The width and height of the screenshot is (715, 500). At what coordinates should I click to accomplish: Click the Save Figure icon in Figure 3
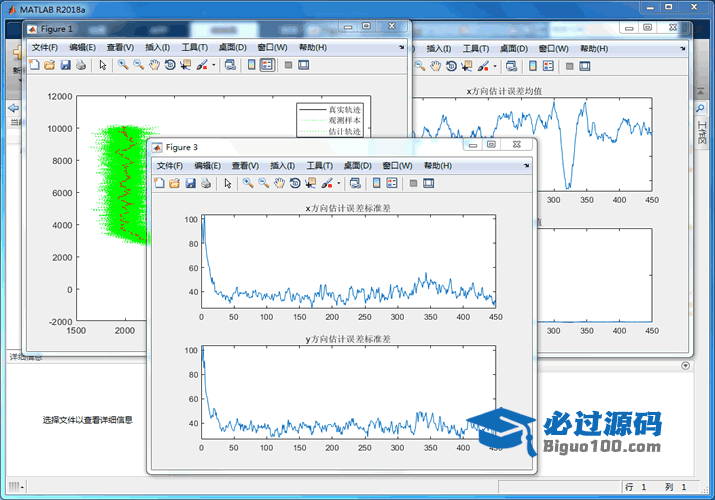(190, 183)
